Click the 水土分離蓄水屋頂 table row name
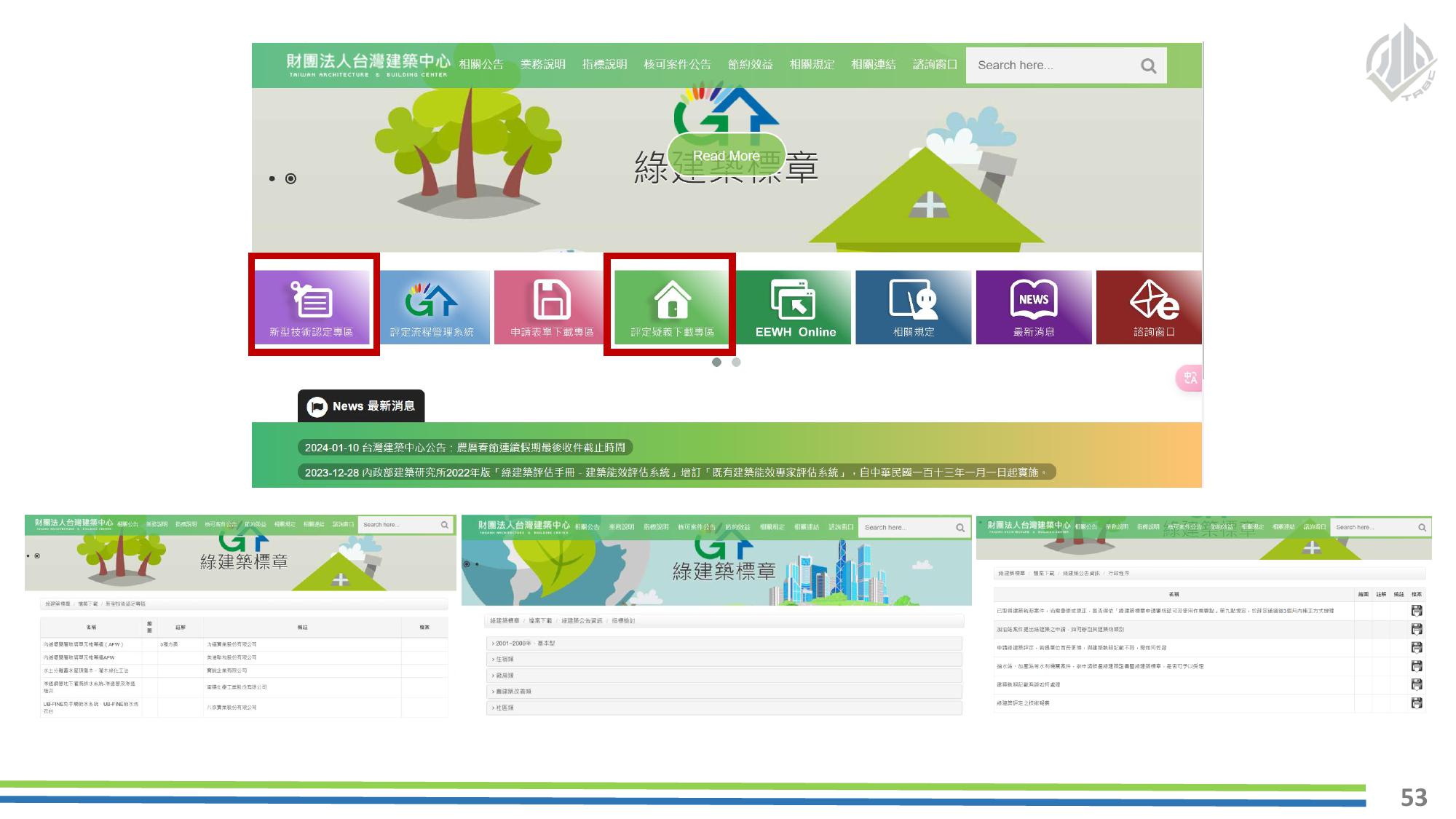 click(86, 670)
